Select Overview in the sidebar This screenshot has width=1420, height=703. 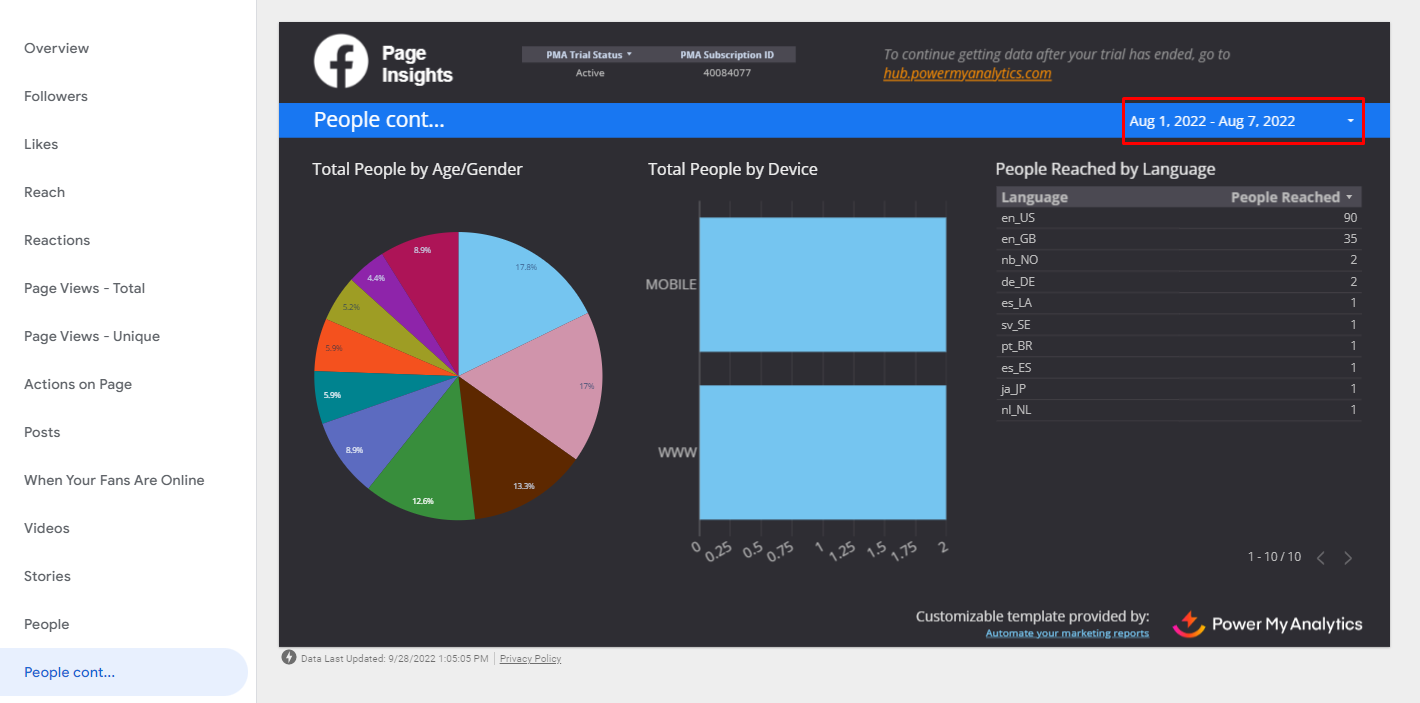point(57,48)
